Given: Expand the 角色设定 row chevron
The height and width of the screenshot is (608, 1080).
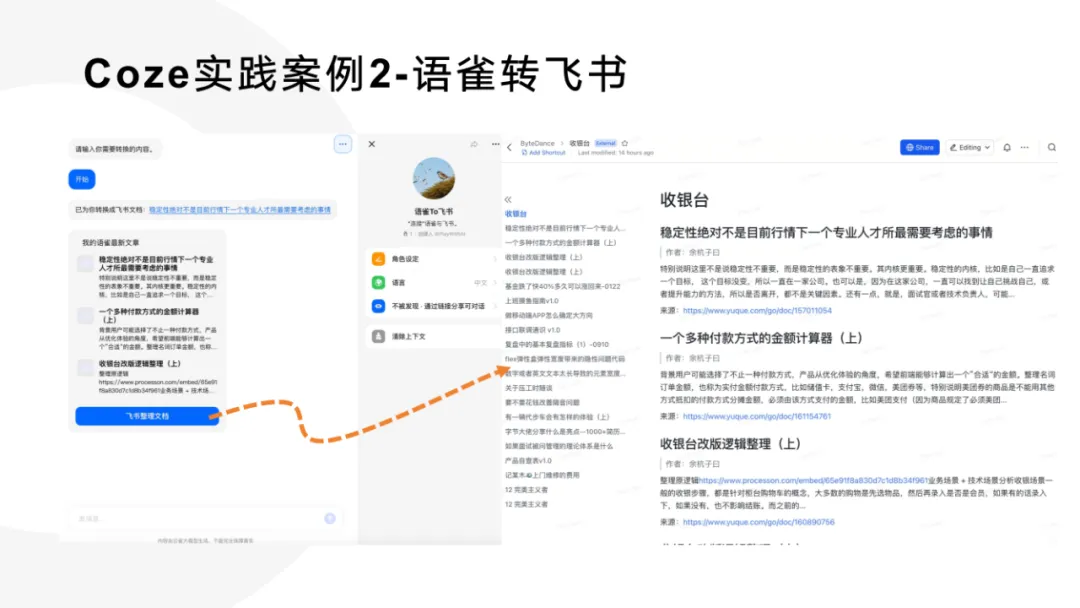Looking at the screenshot, I should point(495,259).
